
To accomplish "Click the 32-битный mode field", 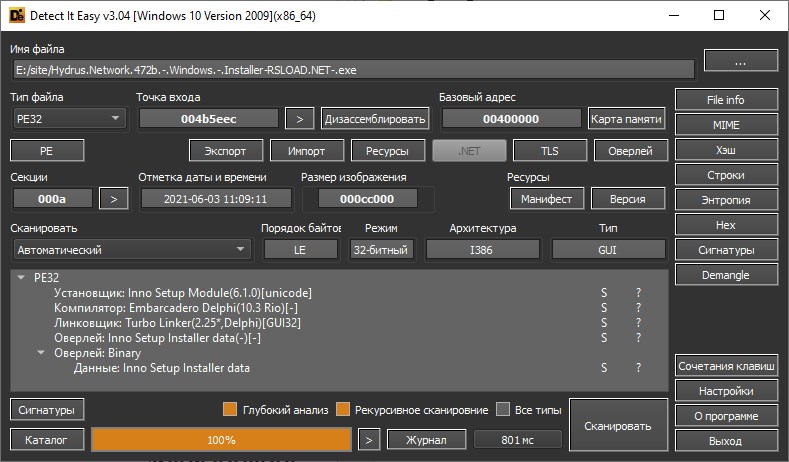I will (x=381, y=250).
